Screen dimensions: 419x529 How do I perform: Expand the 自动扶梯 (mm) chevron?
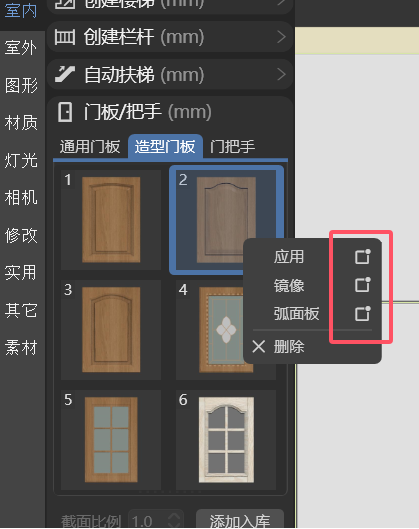click(281, 74)
